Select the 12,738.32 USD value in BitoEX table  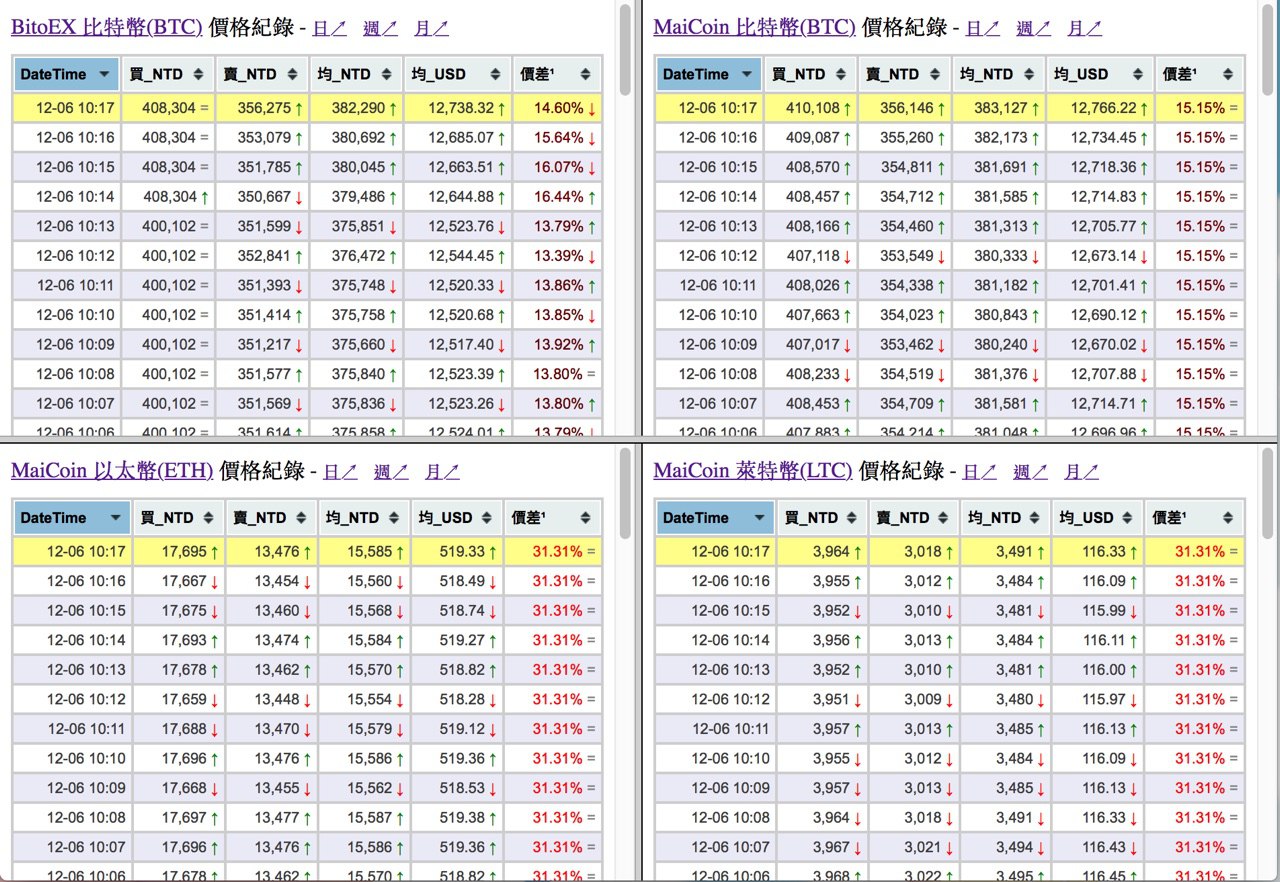(457, 108)
